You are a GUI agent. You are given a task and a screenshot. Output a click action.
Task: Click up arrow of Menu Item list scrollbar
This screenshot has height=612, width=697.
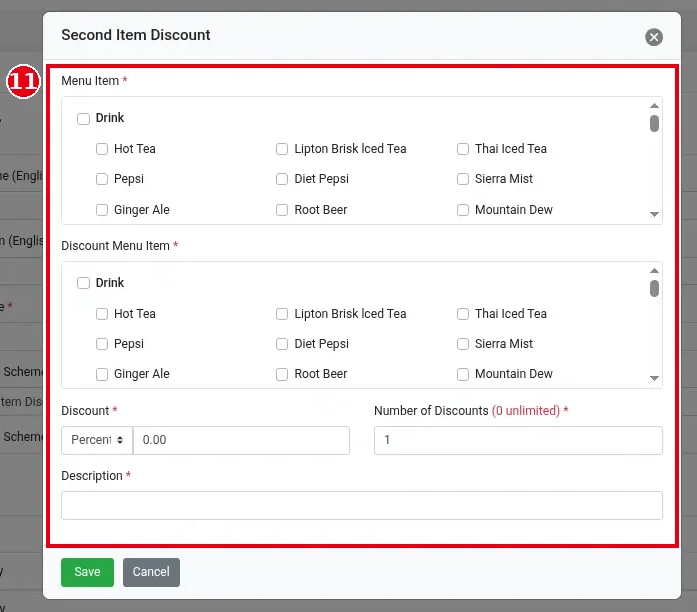(654, 106)
